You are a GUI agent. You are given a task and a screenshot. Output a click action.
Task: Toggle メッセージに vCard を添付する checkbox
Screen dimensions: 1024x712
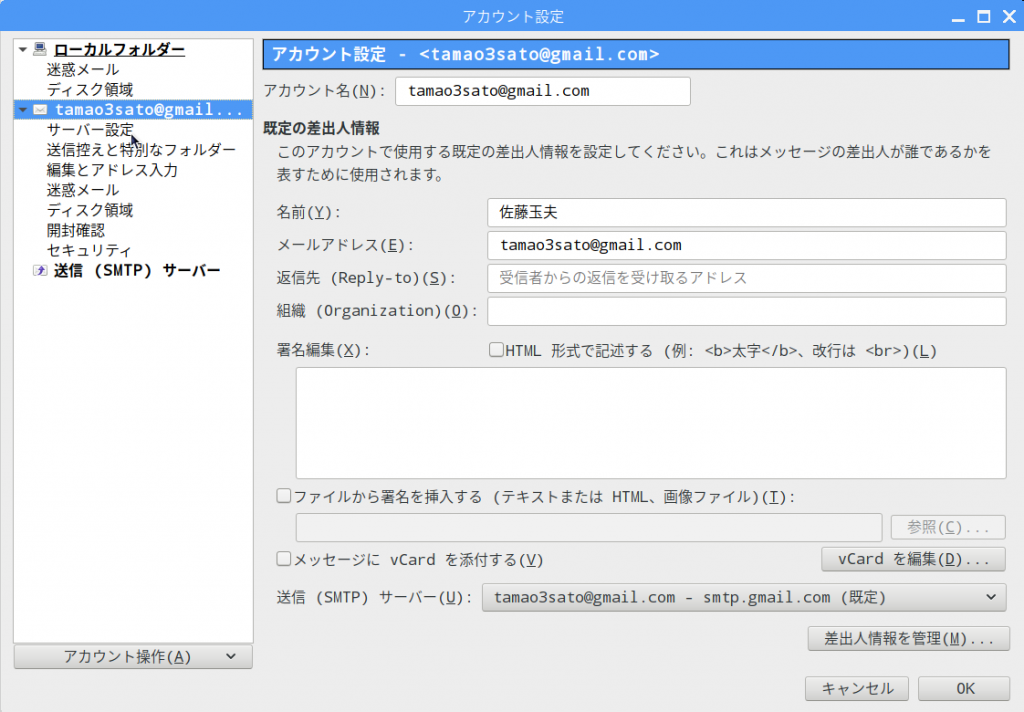(x=283, y=559)
